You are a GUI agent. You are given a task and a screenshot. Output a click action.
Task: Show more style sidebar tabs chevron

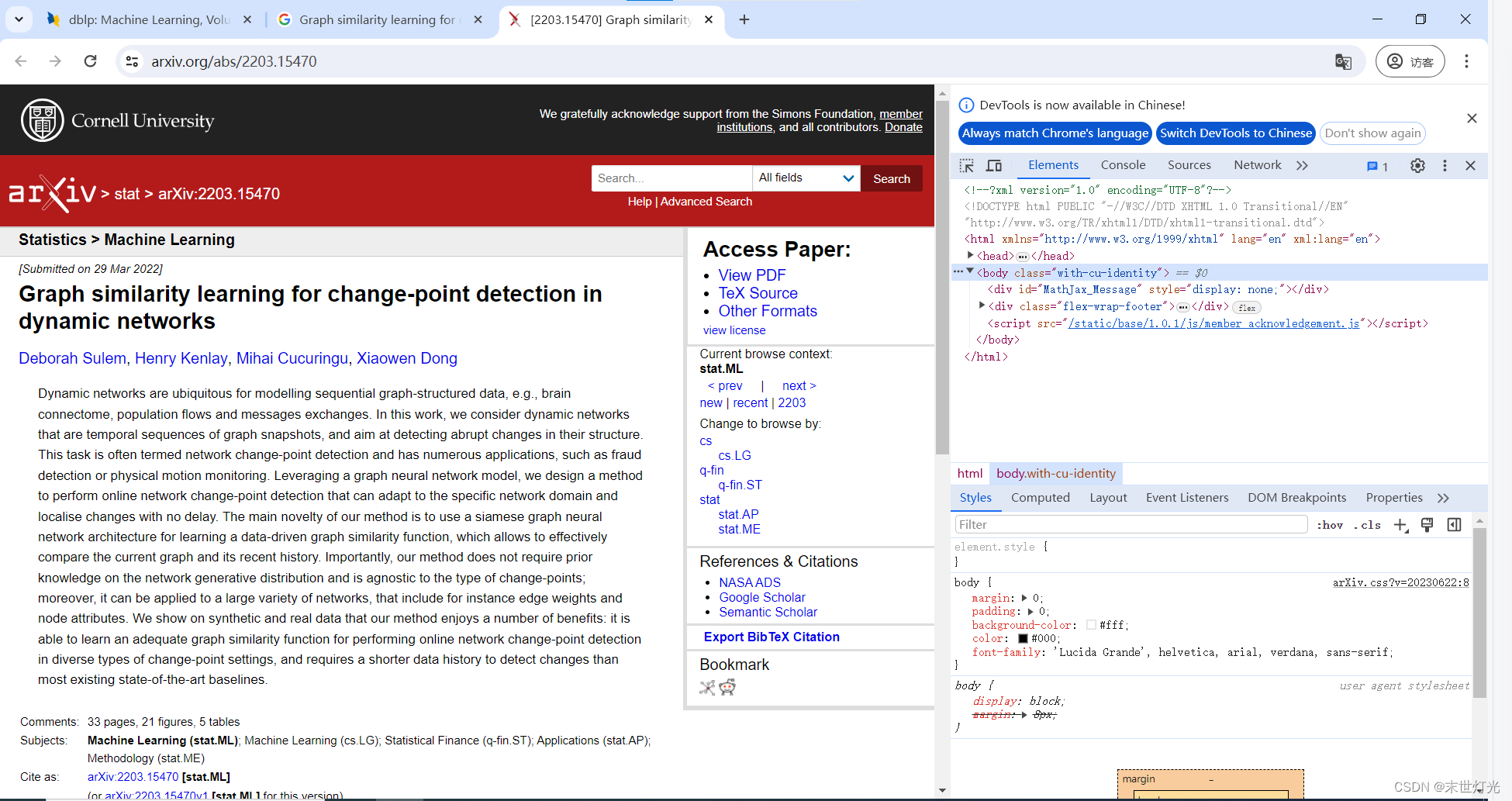point(1443,498)
